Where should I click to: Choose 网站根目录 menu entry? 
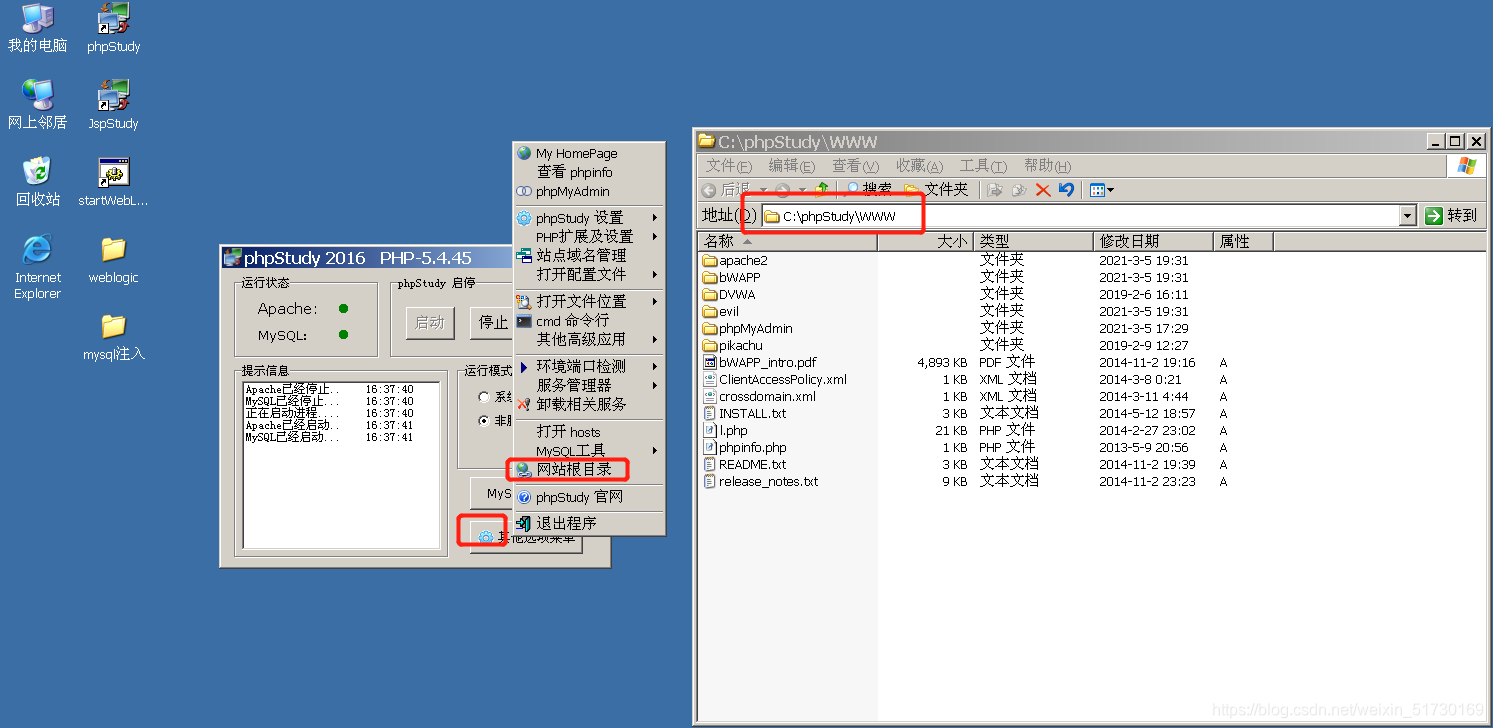pos(588,469)
